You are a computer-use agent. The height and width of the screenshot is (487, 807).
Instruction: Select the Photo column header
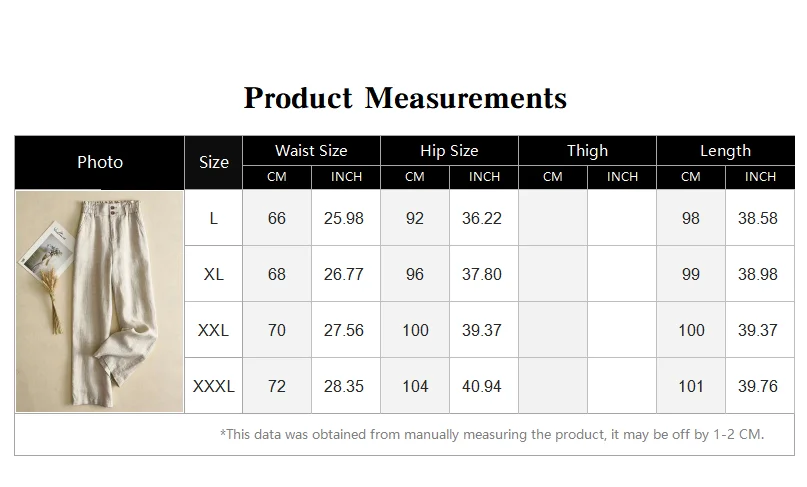tap(100, 162)
